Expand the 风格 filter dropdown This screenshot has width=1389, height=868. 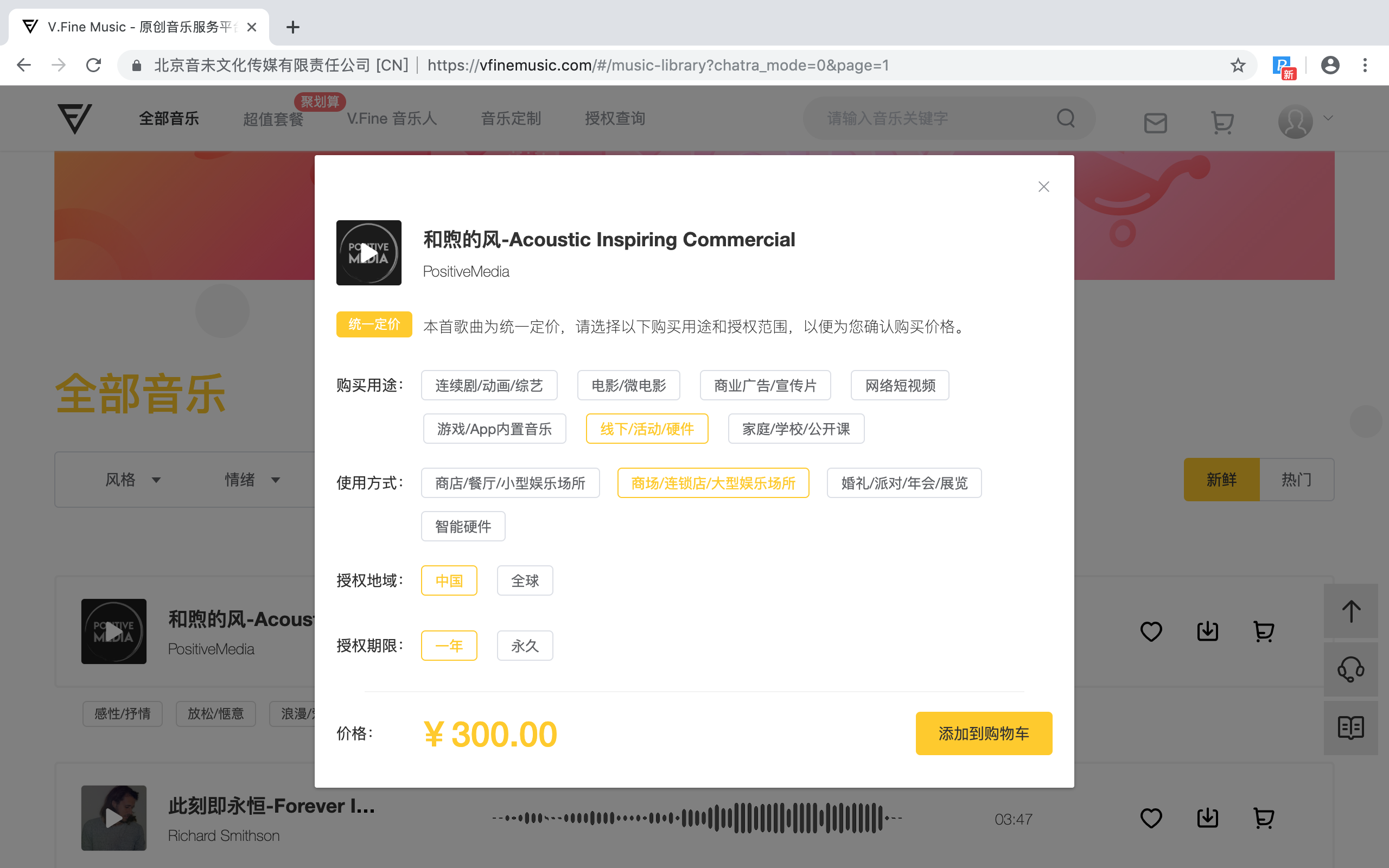coord(132,480)
